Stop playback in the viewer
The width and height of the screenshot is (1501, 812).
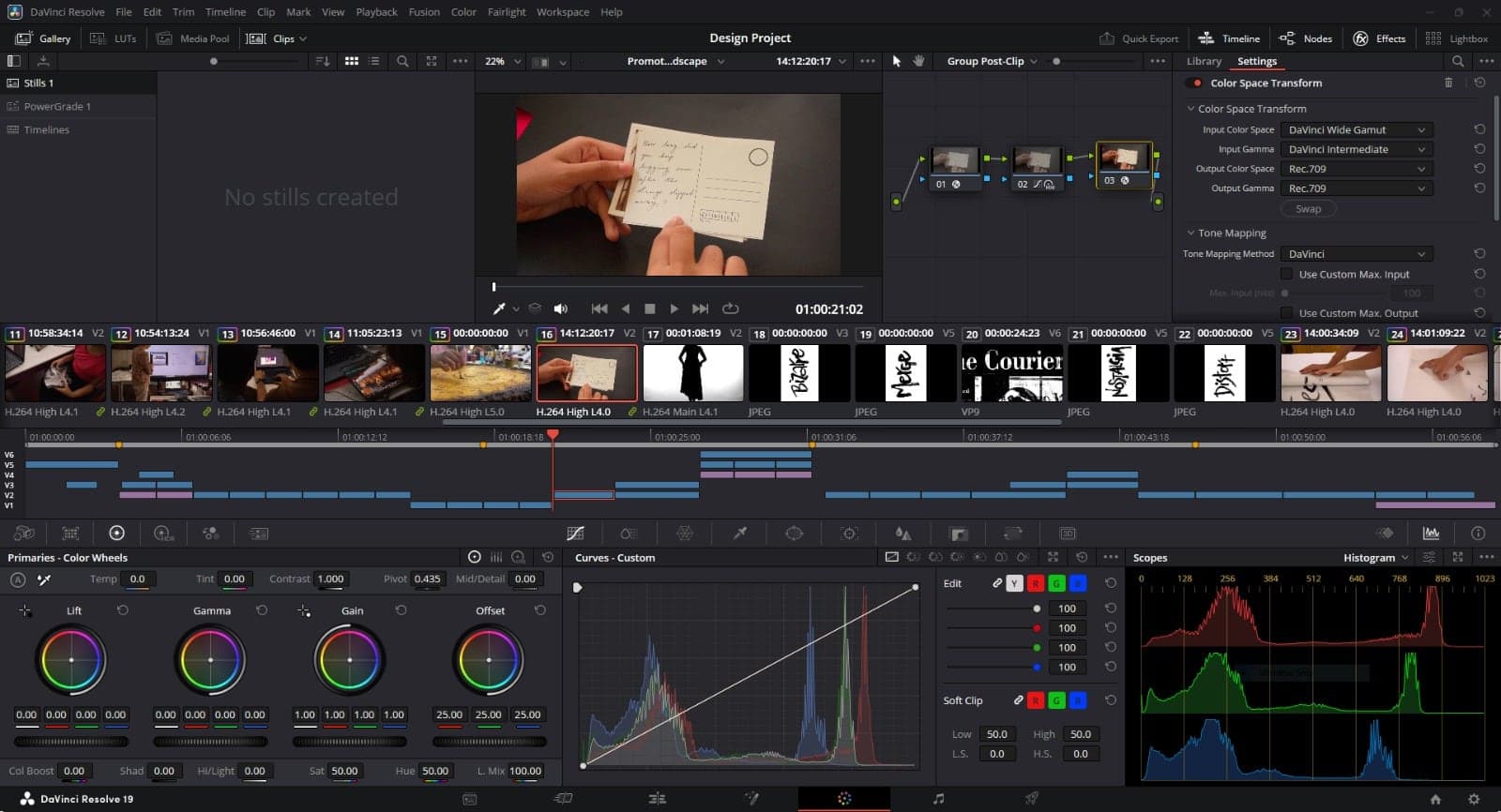click(649, 308)
